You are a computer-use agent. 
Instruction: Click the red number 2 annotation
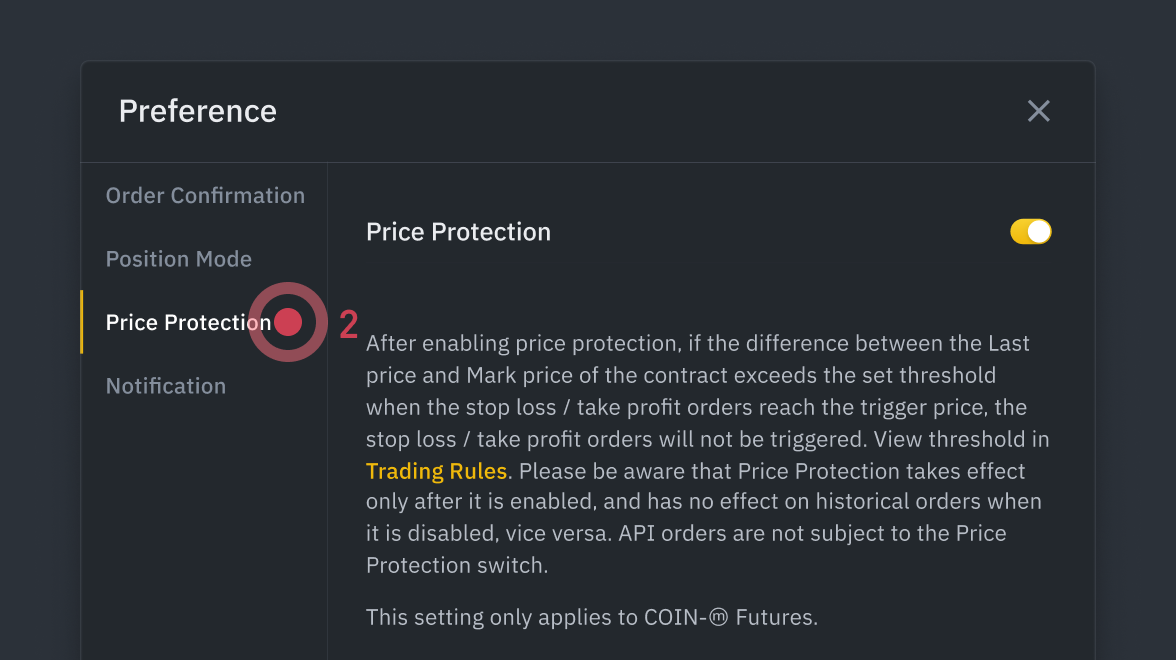(348, 324)
